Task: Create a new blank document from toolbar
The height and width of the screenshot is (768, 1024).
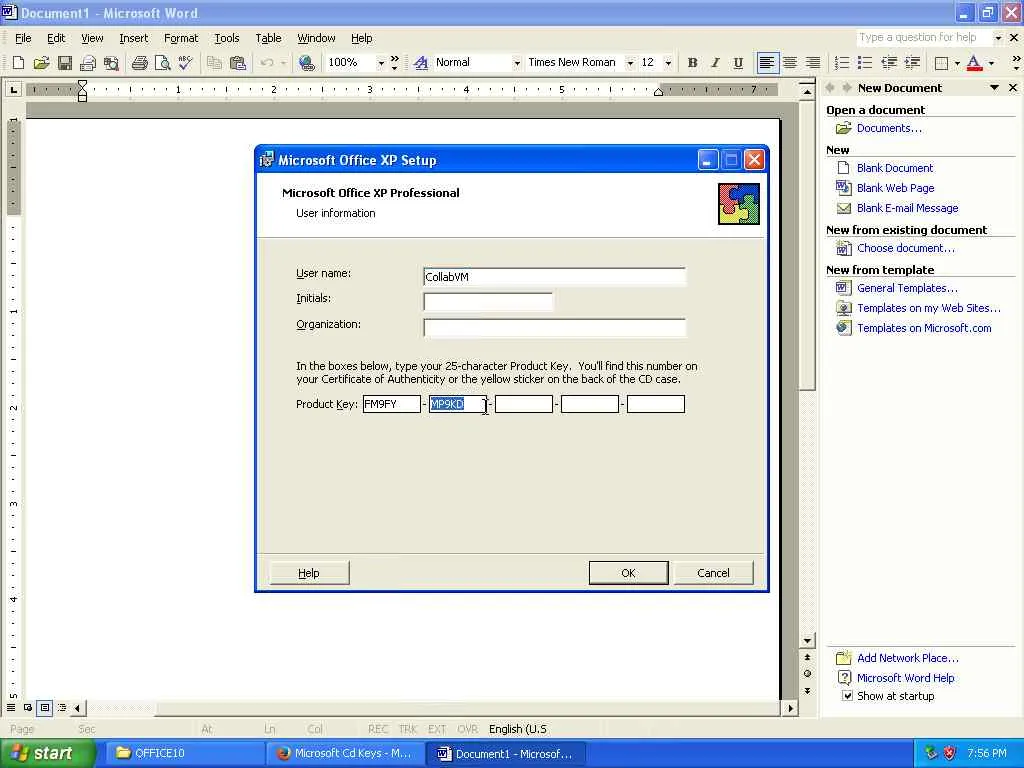Action: point(18,63)
